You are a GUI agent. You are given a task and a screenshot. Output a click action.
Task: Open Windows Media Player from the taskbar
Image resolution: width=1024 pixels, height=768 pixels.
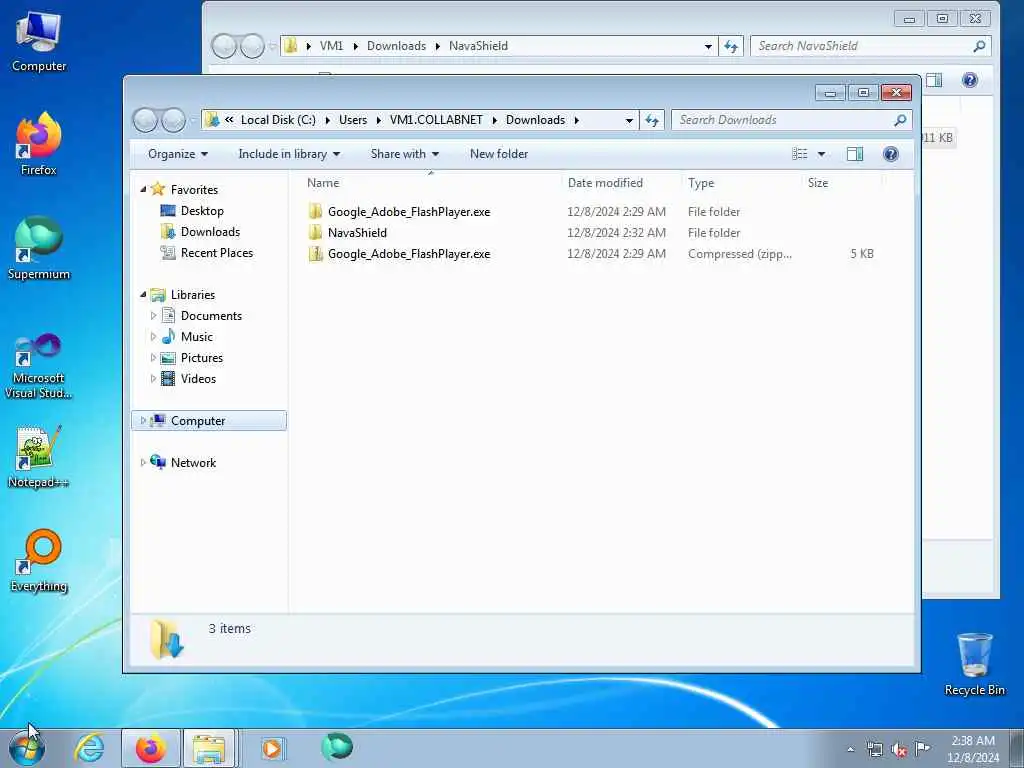(x=272, y=748)
